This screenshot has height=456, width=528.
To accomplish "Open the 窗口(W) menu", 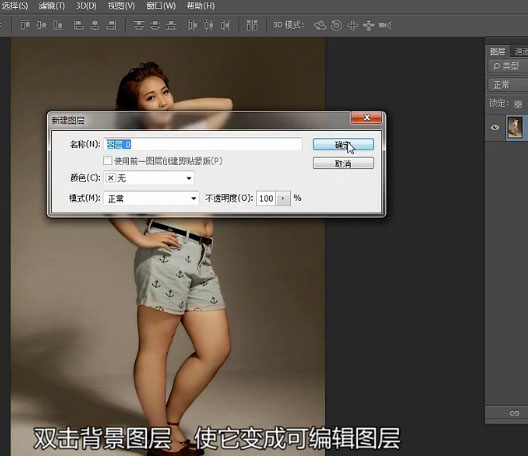I will [161, 6].
